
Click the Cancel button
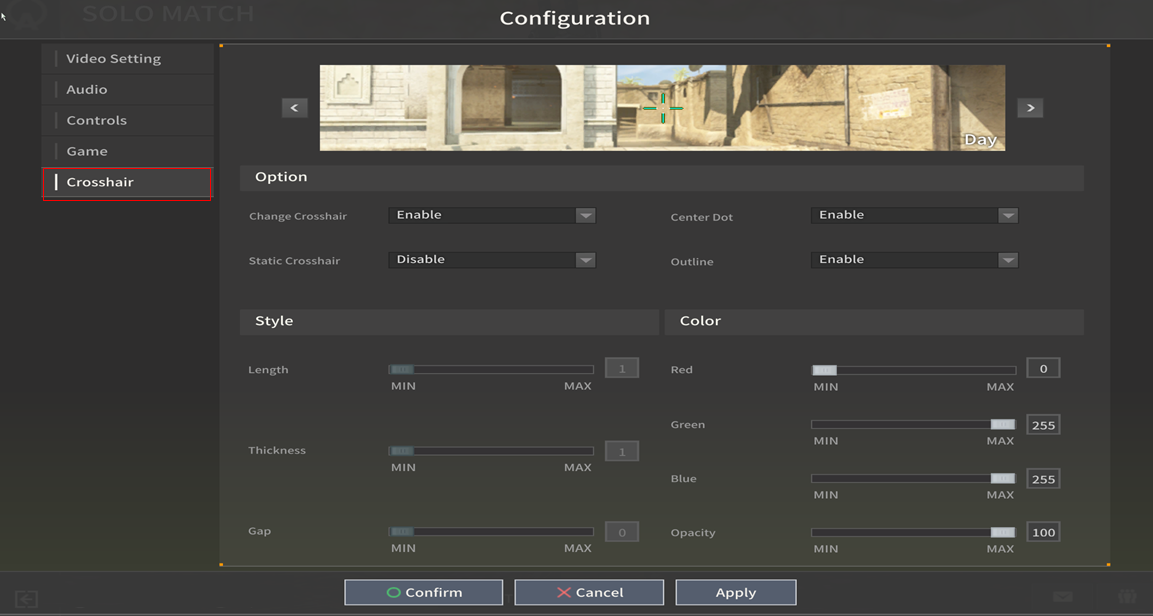tap(589, 592)
